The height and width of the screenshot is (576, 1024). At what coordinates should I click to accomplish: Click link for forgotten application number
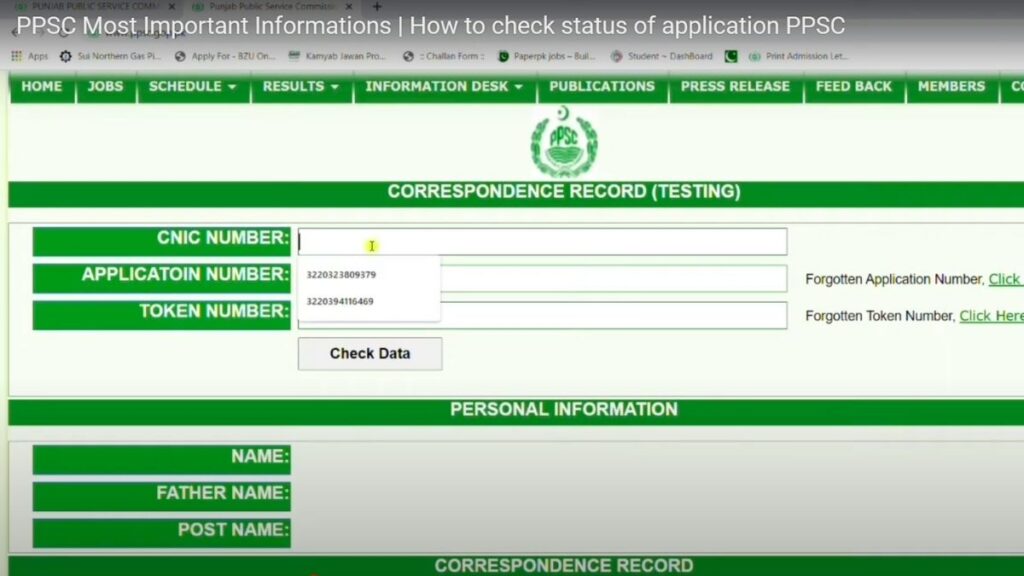[x=1006, y=279]
